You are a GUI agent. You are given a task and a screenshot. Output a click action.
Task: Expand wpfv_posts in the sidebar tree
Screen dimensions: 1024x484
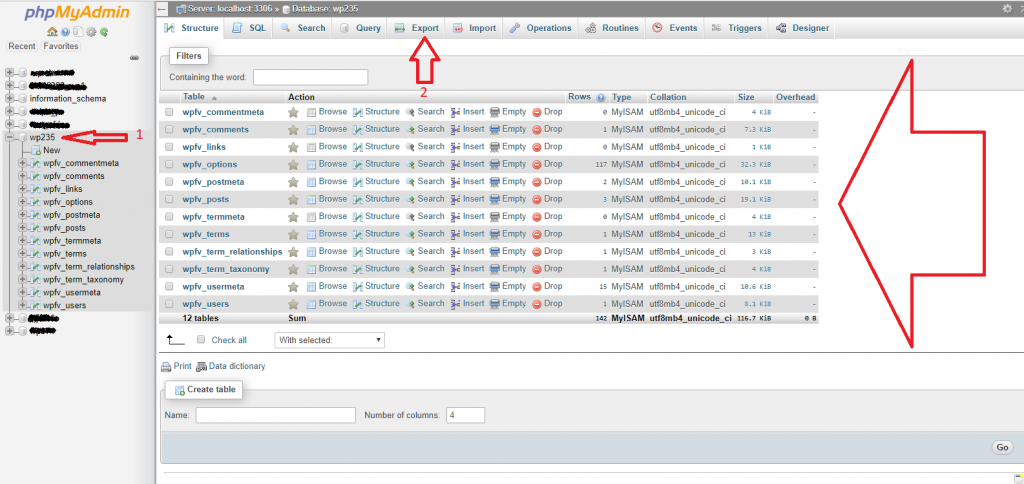click(22, 228)
